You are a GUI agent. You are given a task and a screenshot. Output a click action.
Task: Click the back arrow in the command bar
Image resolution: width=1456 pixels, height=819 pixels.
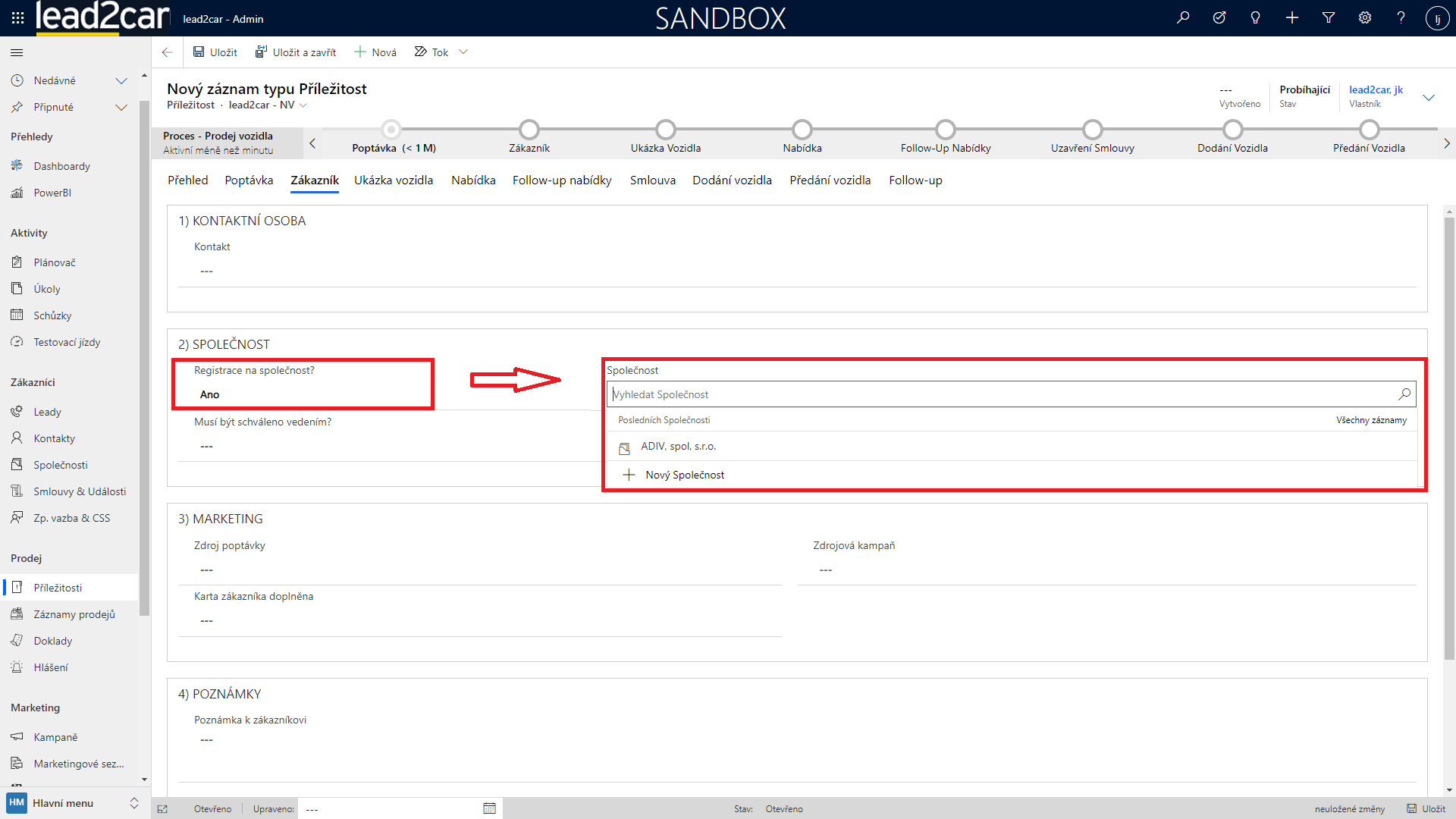tap(168, 52)
